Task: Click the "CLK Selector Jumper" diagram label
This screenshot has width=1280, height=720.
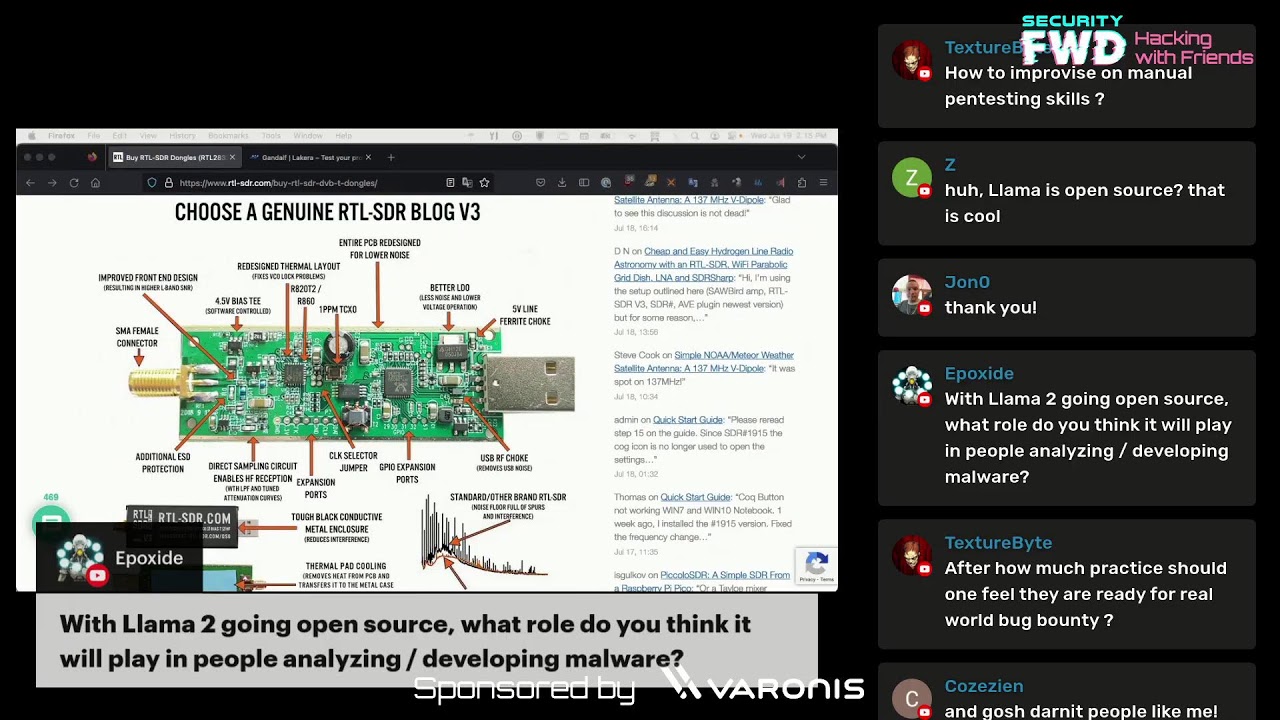Action: (x=353, y=461)
